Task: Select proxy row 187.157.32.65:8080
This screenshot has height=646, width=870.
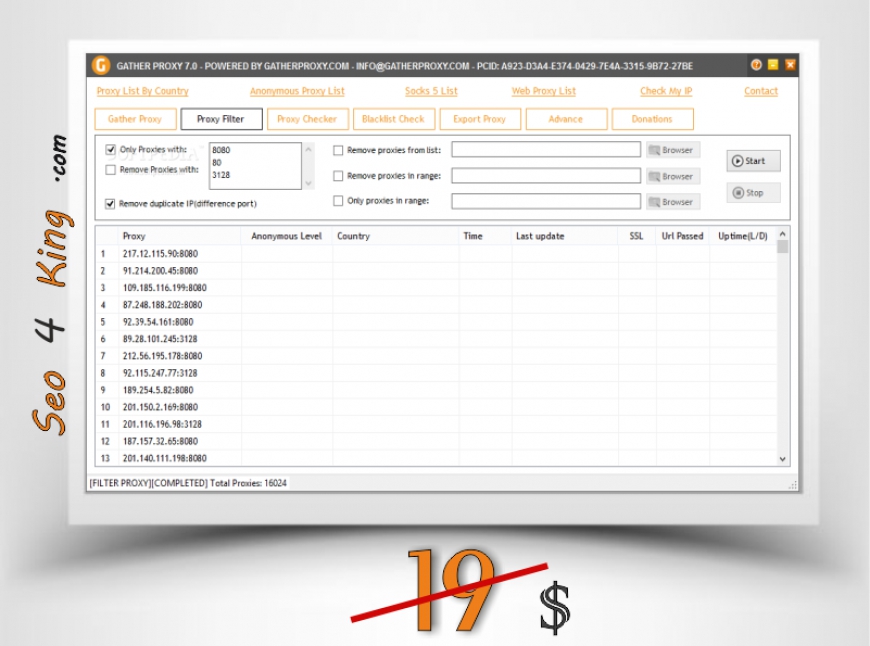Action: 436,441
